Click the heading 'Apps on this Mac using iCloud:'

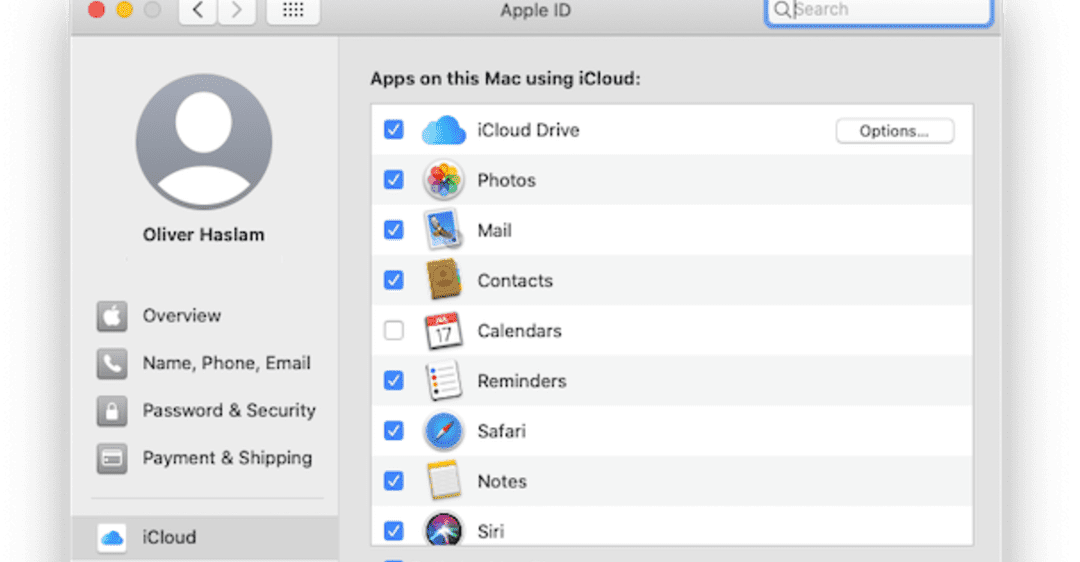tap(506, 79)
